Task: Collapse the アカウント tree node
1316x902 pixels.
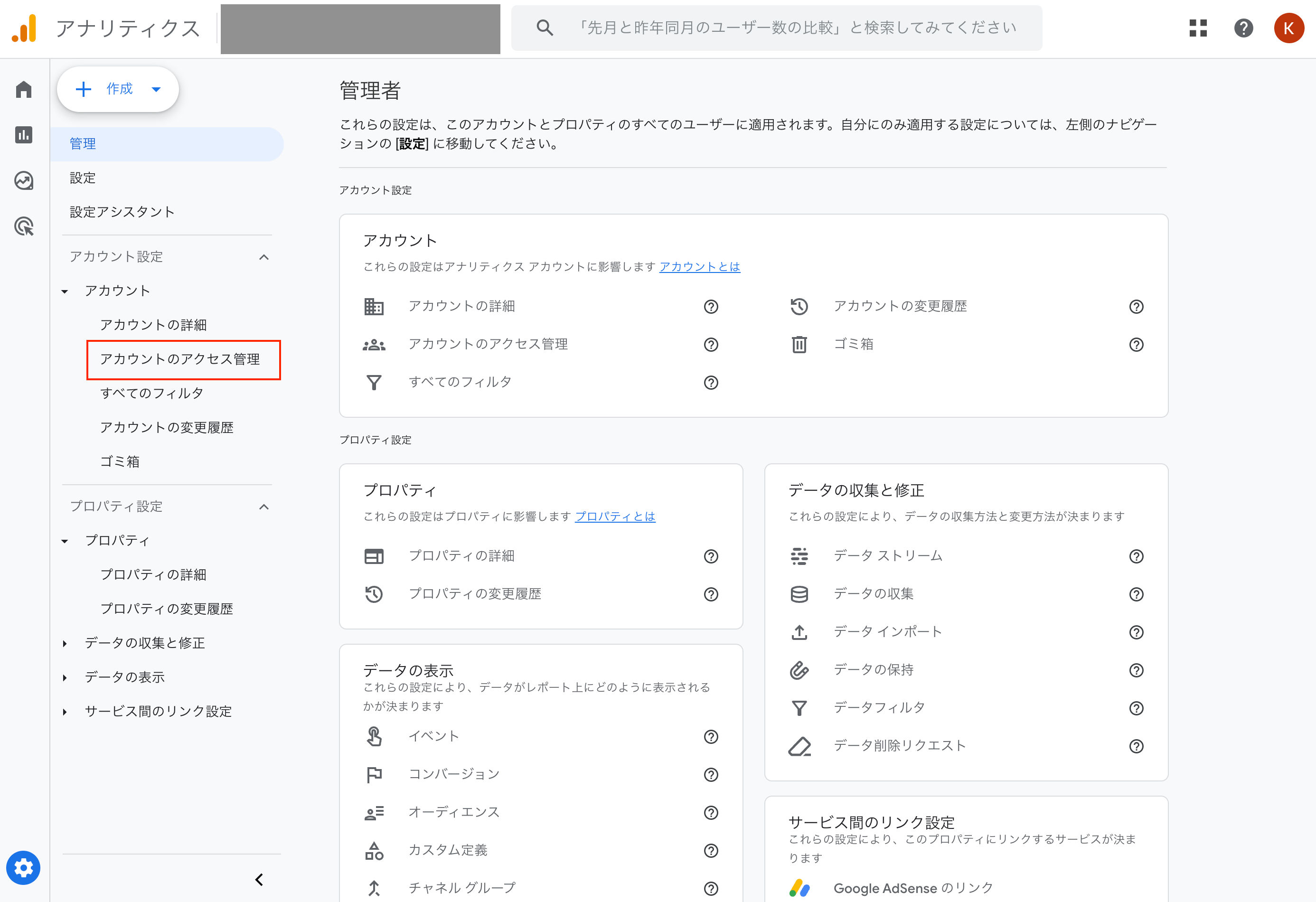Action: click(65, 291)
